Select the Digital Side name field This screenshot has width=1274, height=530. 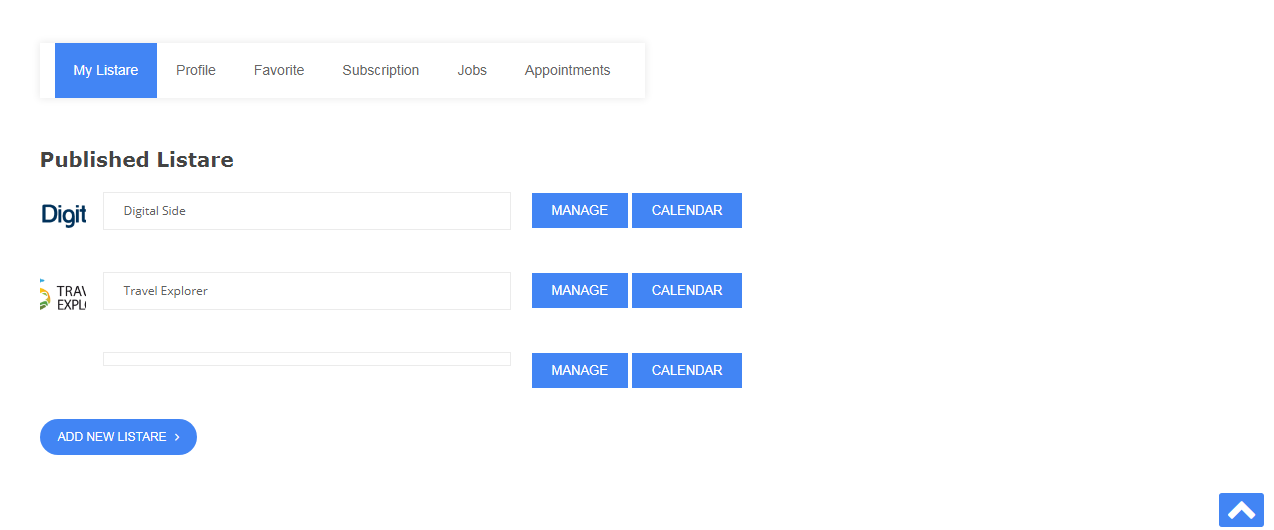307,211
